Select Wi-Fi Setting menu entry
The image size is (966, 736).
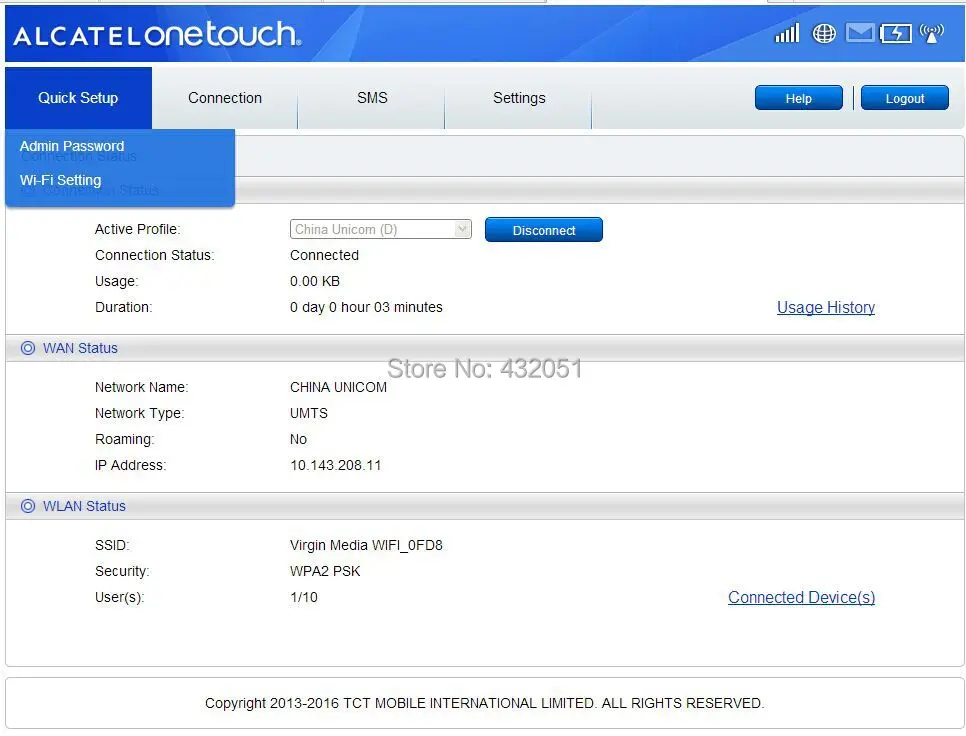(60, 180)
